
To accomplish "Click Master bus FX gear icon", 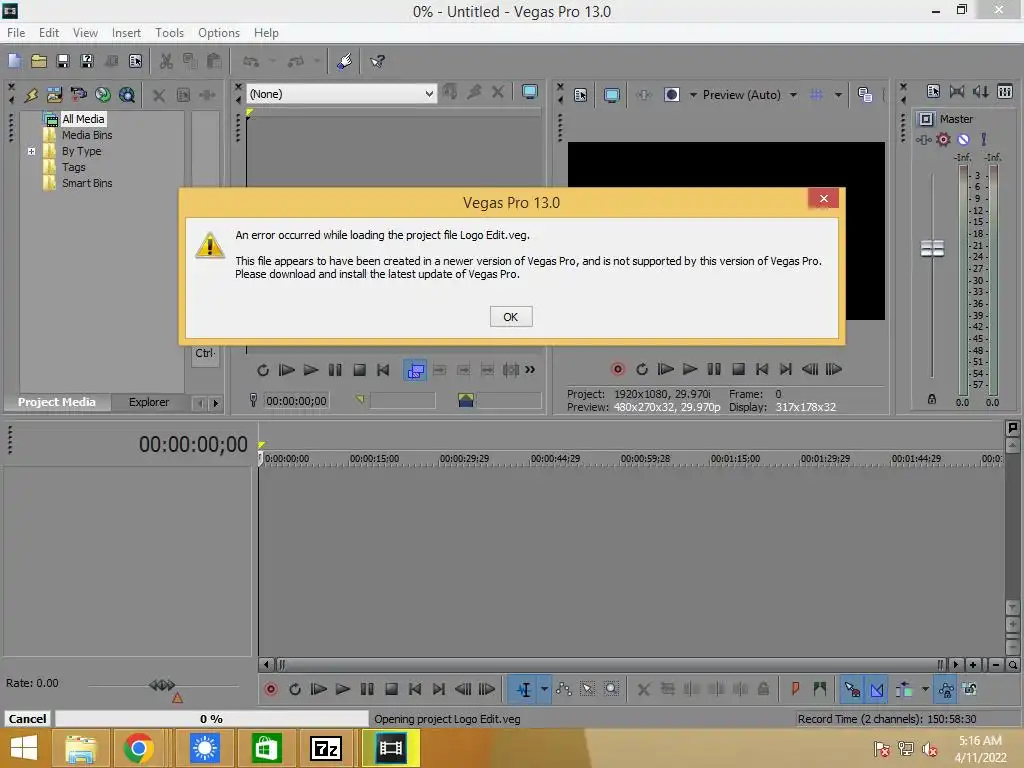I will tap(943, 139).
